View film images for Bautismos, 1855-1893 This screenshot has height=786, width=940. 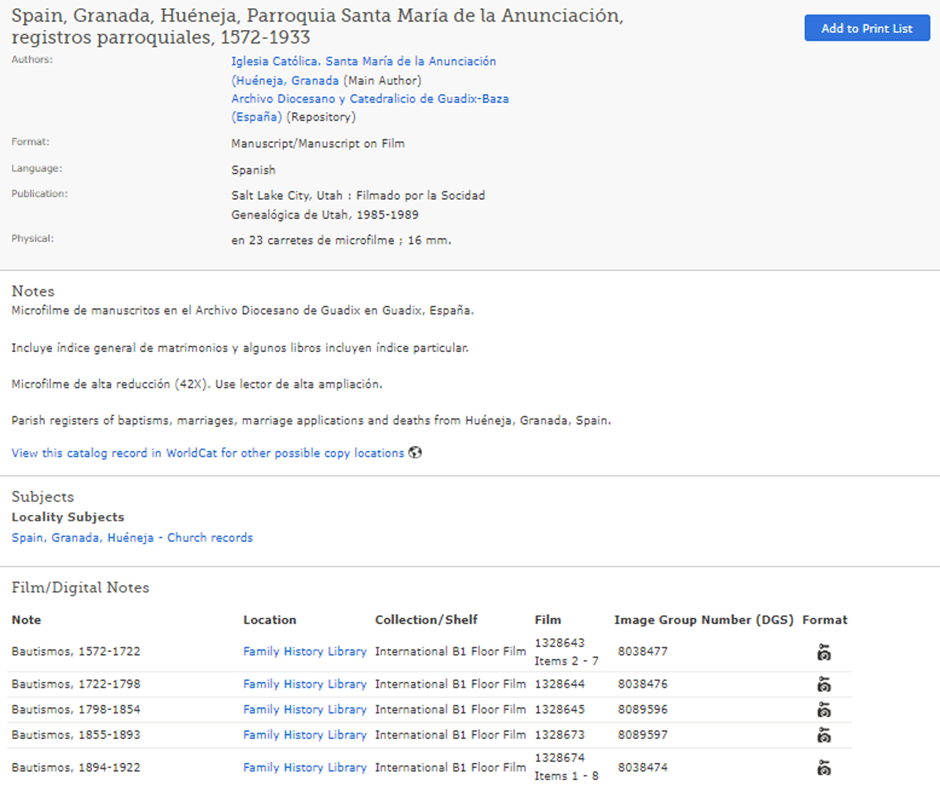pyautogui.click(x=823, y=735)
